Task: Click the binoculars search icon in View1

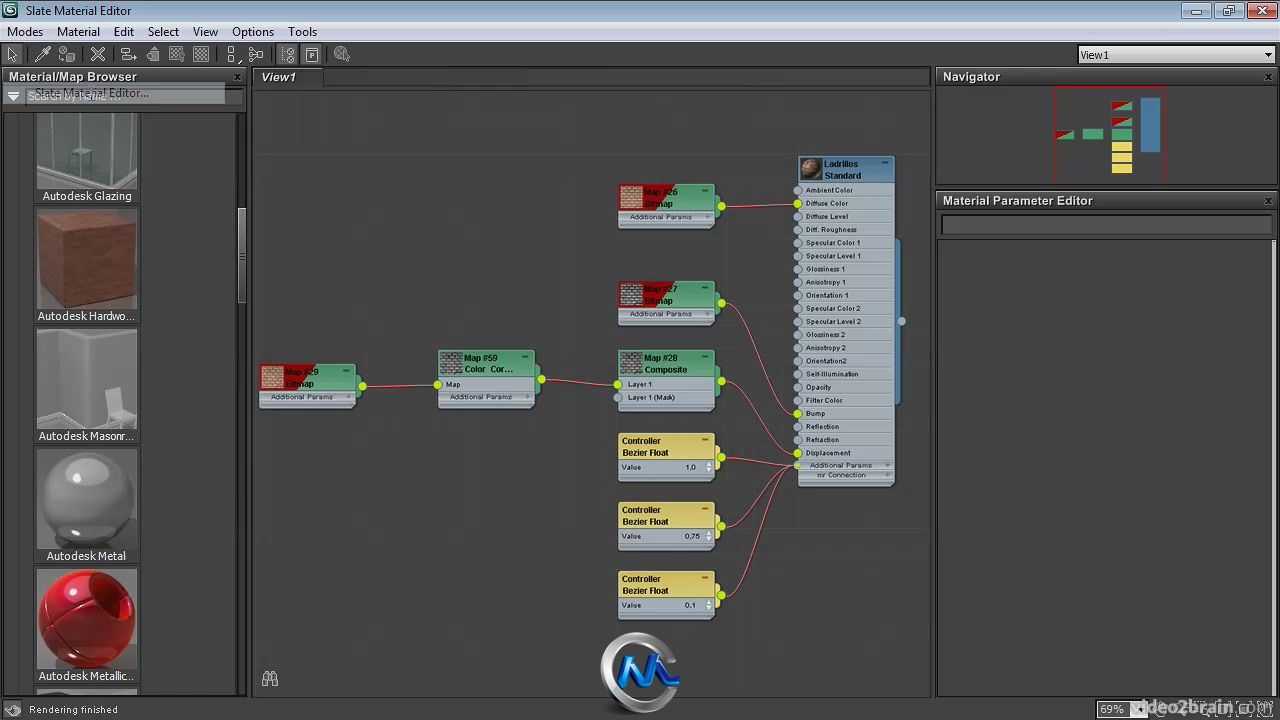Action: click(269, 679)
